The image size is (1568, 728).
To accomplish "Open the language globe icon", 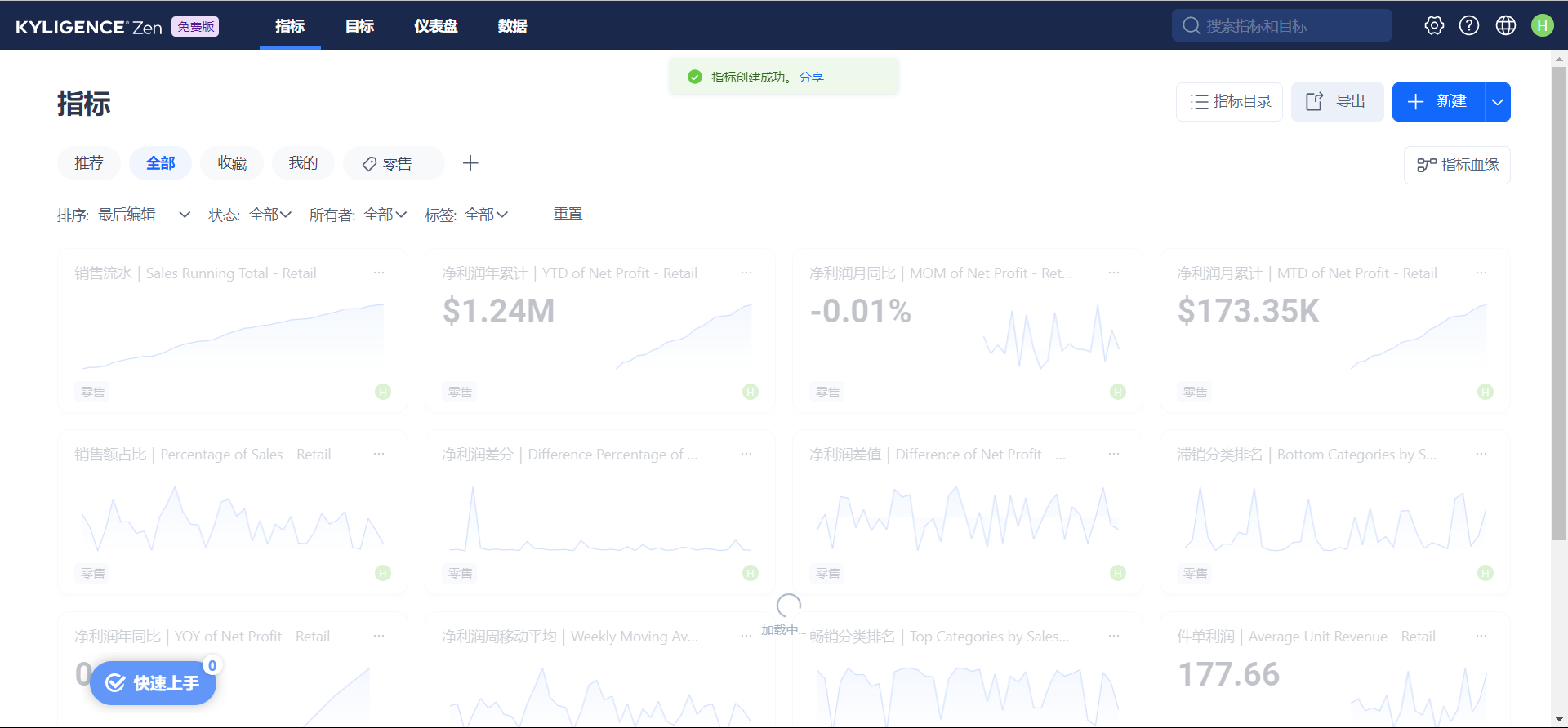I will coord(1506,25).
